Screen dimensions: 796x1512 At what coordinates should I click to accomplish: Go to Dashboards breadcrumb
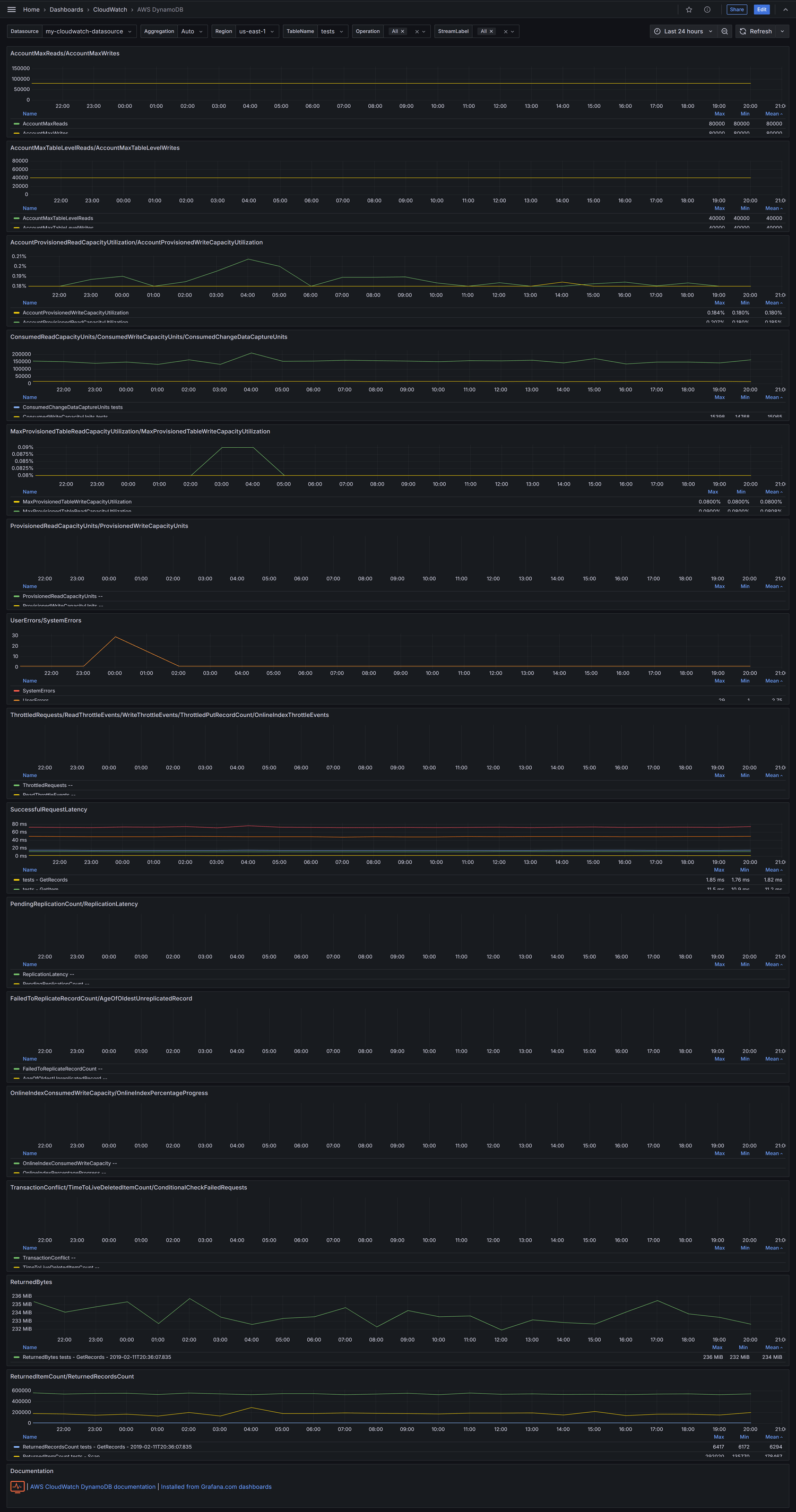pos(66,10)
